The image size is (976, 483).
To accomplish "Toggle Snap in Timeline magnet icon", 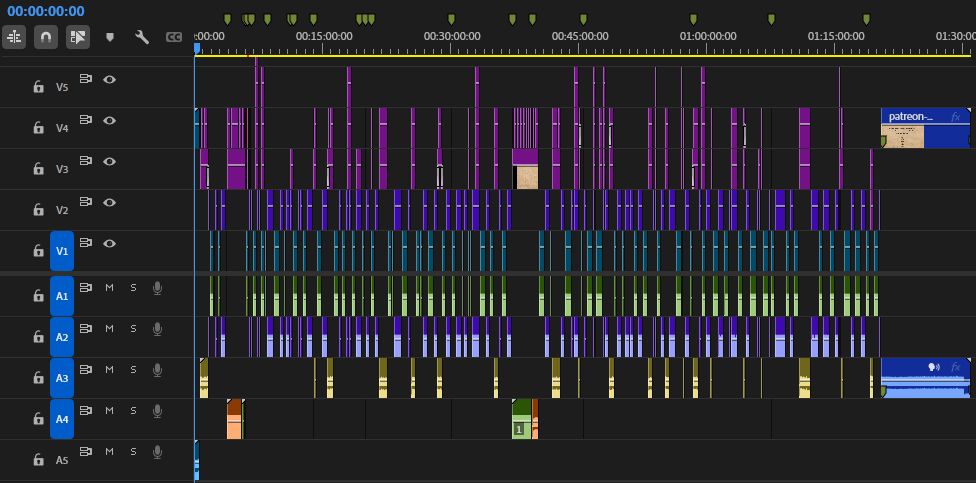I will point(45,37).
